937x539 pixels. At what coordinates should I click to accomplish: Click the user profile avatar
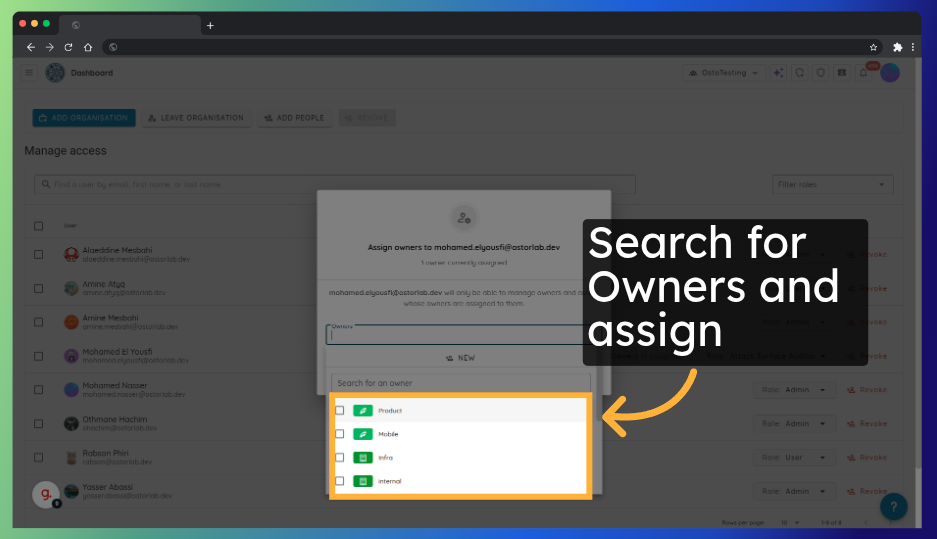click(x=890, y=73)
